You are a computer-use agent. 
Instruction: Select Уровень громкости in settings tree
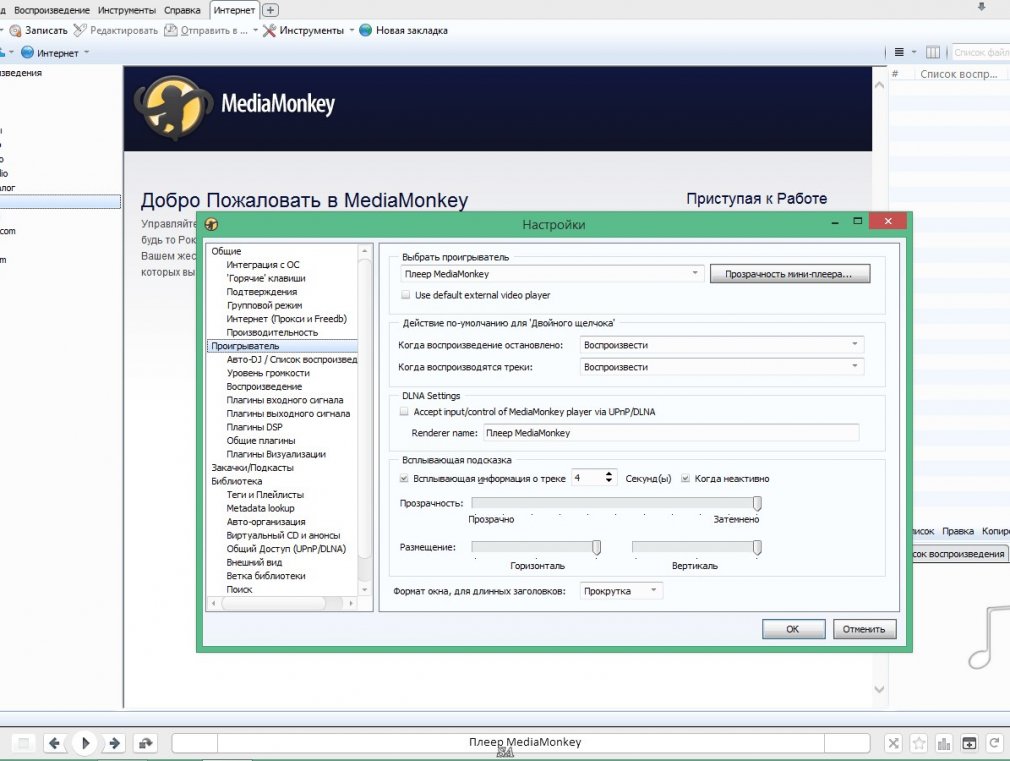[x=267, y=373]
